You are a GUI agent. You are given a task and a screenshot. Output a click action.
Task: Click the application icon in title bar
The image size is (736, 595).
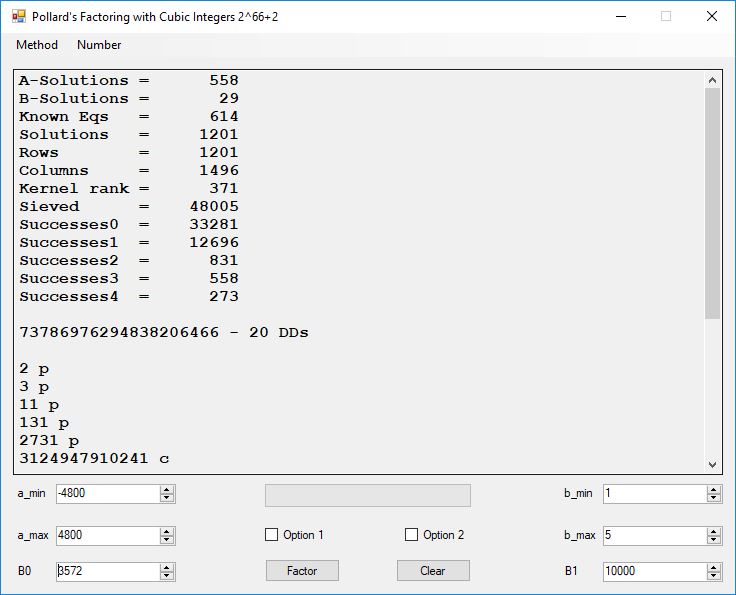[19, 17]
